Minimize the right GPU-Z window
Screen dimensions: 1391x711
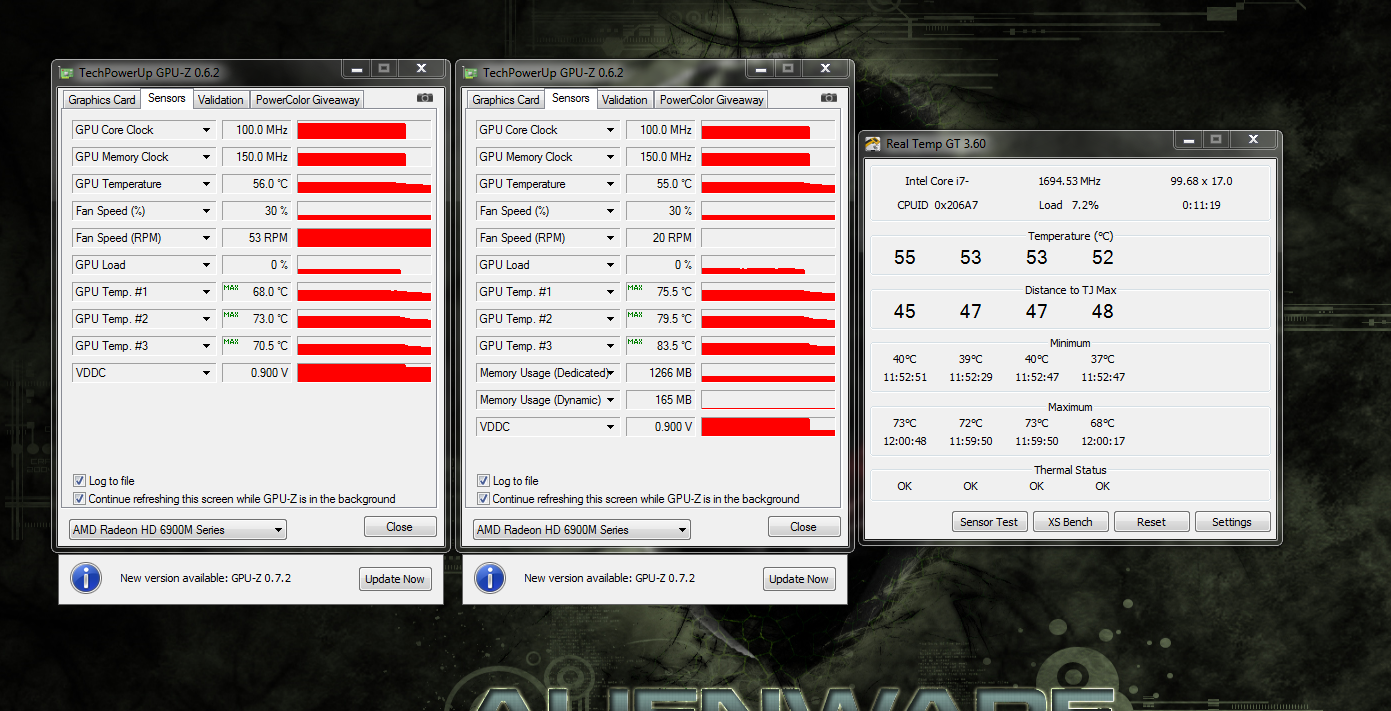coord(760,68)
